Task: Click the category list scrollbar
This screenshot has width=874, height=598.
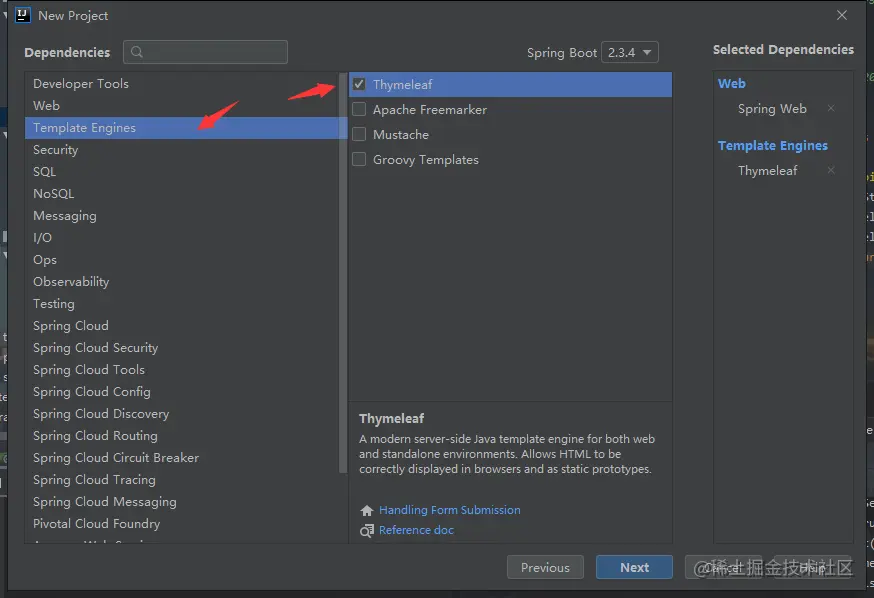Action: pyautogui.click(x=343, y=273)
